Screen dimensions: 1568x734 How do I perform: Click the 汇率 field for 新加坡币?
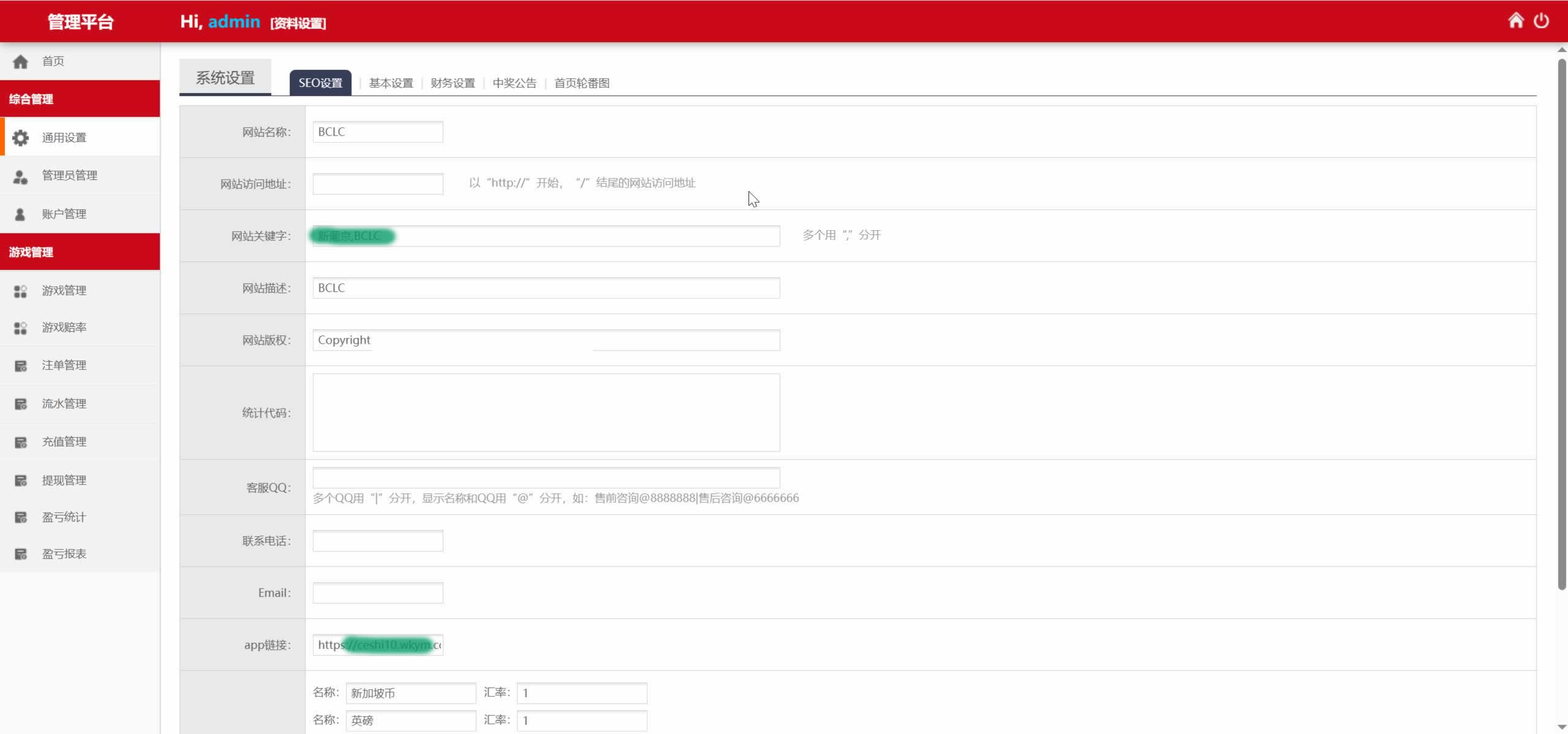click(581, 693)
